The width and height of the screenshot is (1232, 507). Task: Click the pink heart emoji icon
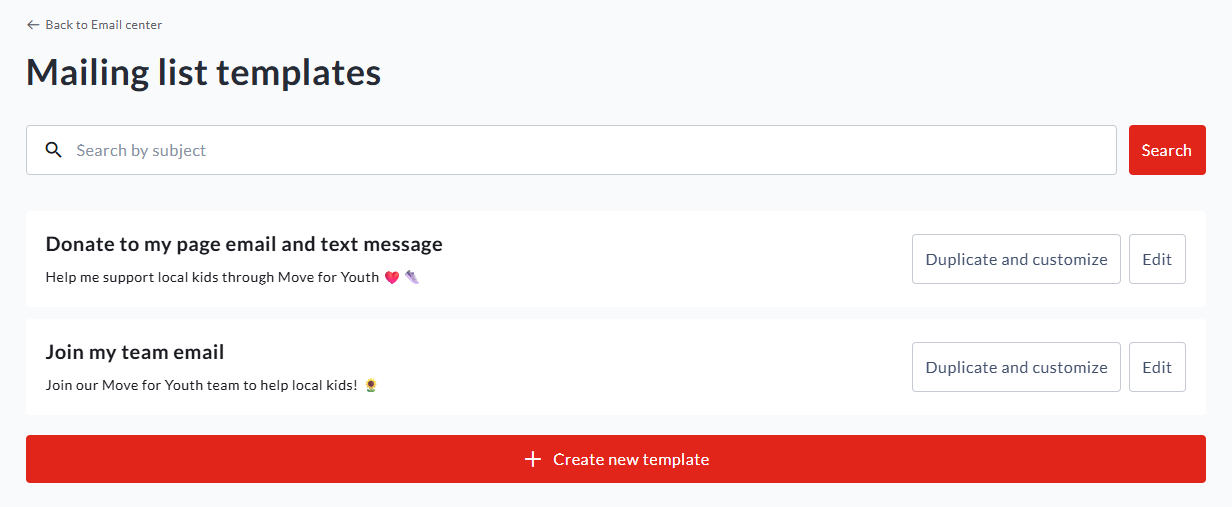[x=391, y=277]
